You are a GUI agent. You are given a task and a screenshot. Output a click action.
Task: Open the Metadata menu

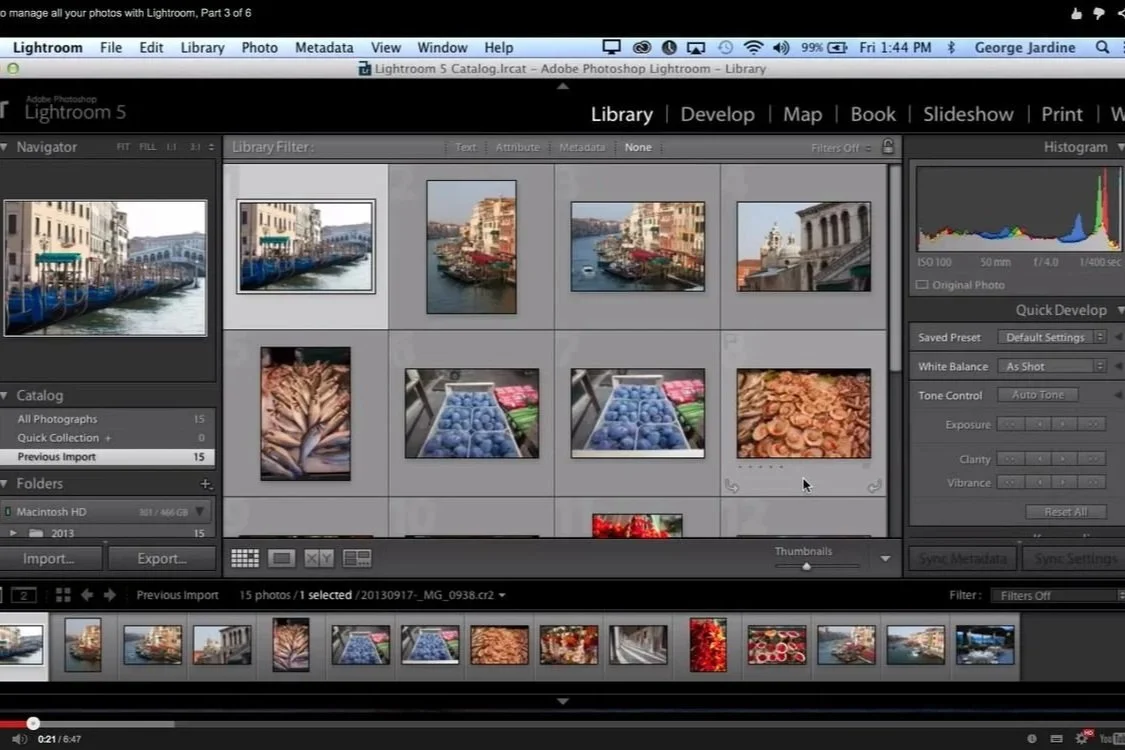(324, 47)
